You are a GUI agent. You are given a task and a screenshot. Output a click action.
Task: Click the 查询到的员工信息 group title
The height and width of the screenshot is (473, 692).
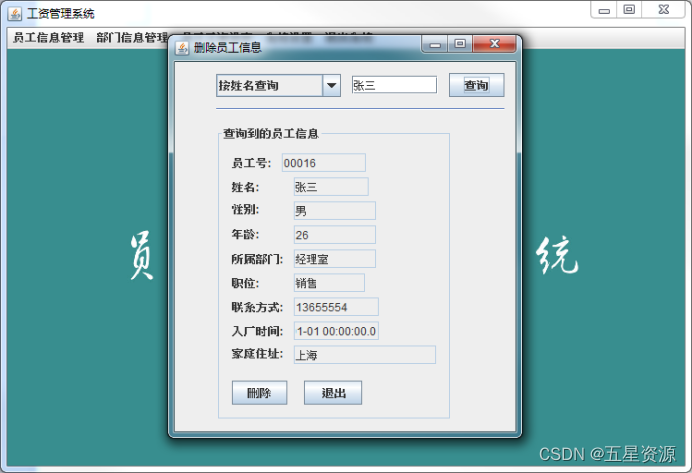tap(271, 134)
